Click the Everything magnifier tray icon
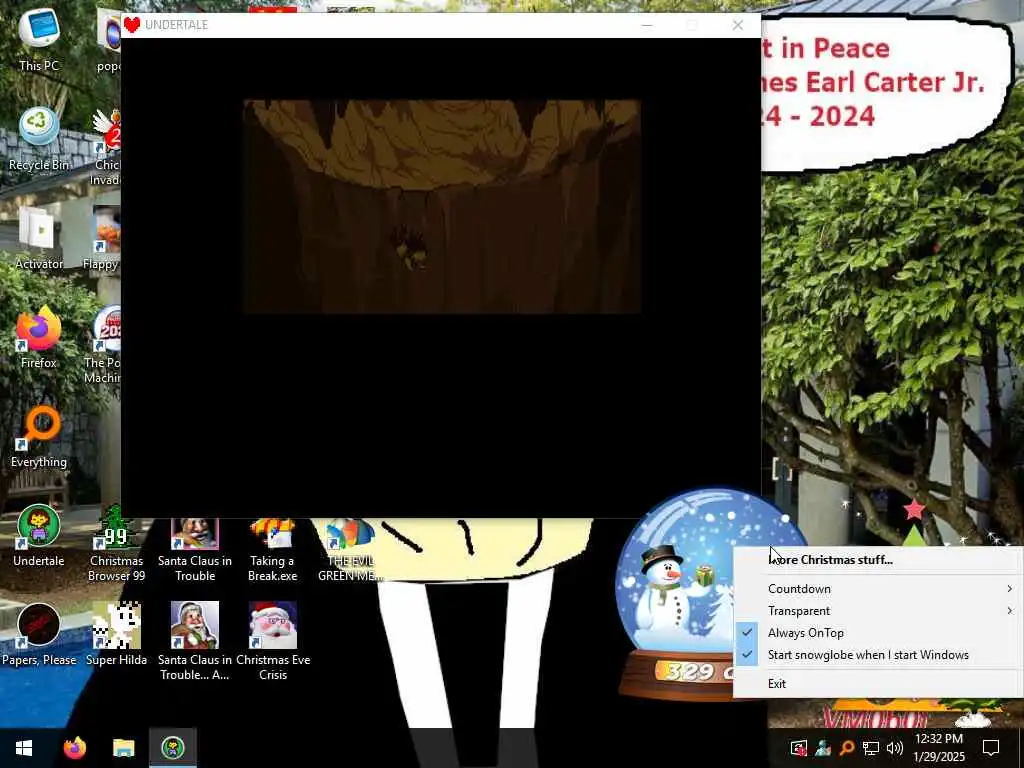This screenshot has height=768, width=1024. (846, 748)
